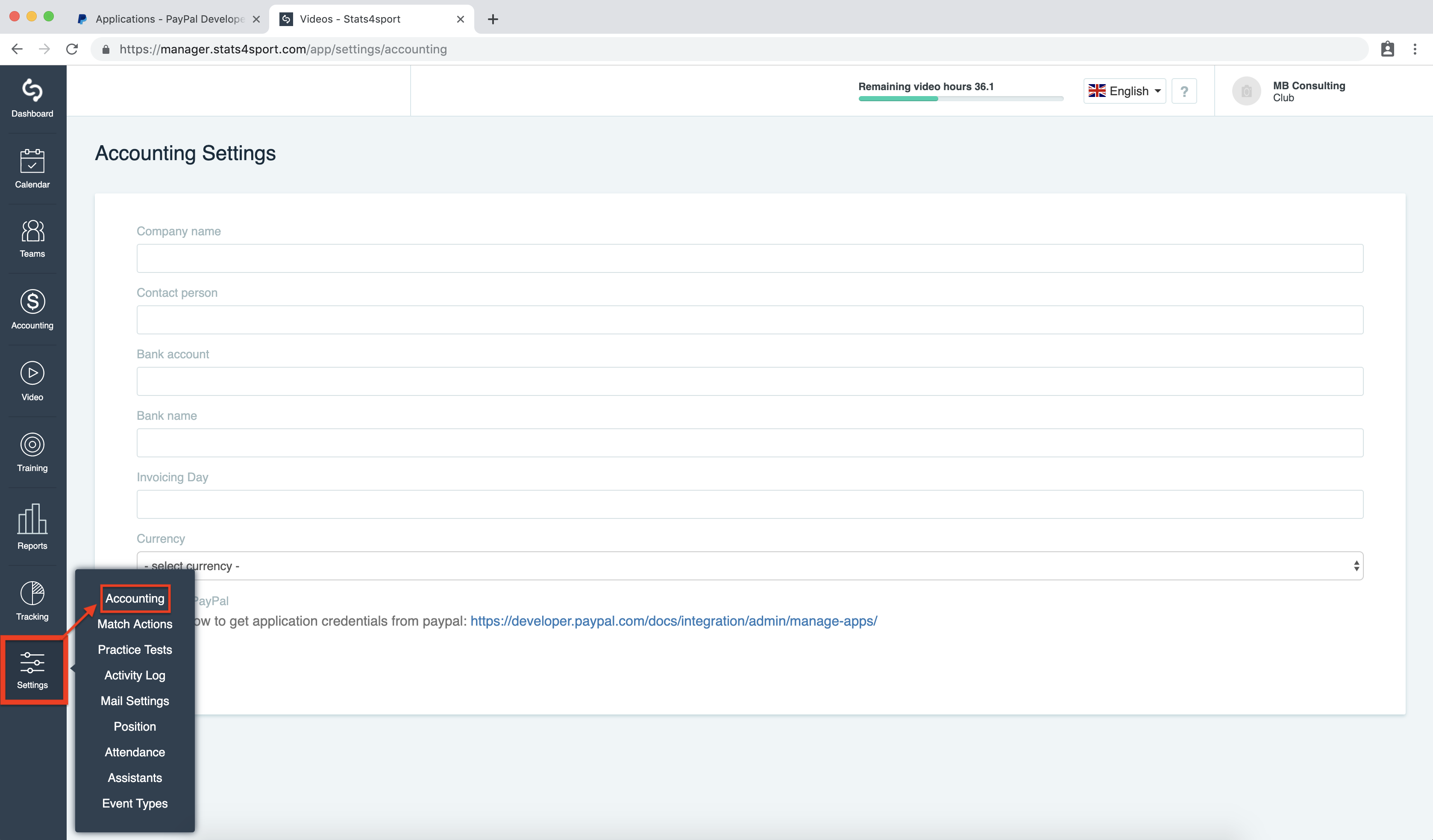This screenshot has width=1433, height=840.
Task: Reload the page
Action: tap(72, 49)
